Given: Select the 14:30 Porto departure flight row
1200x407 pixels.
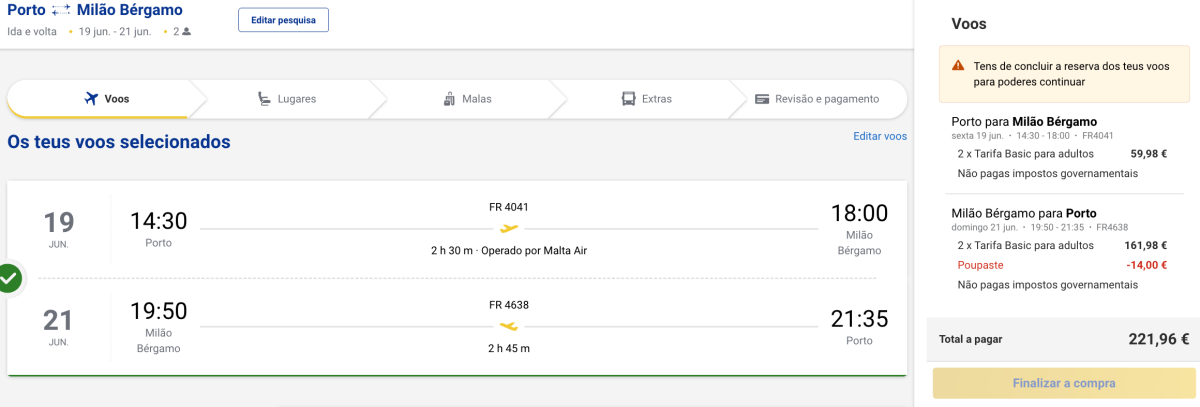Looking at the screenshot, I should pyautogui.click(x=457, y=229).
